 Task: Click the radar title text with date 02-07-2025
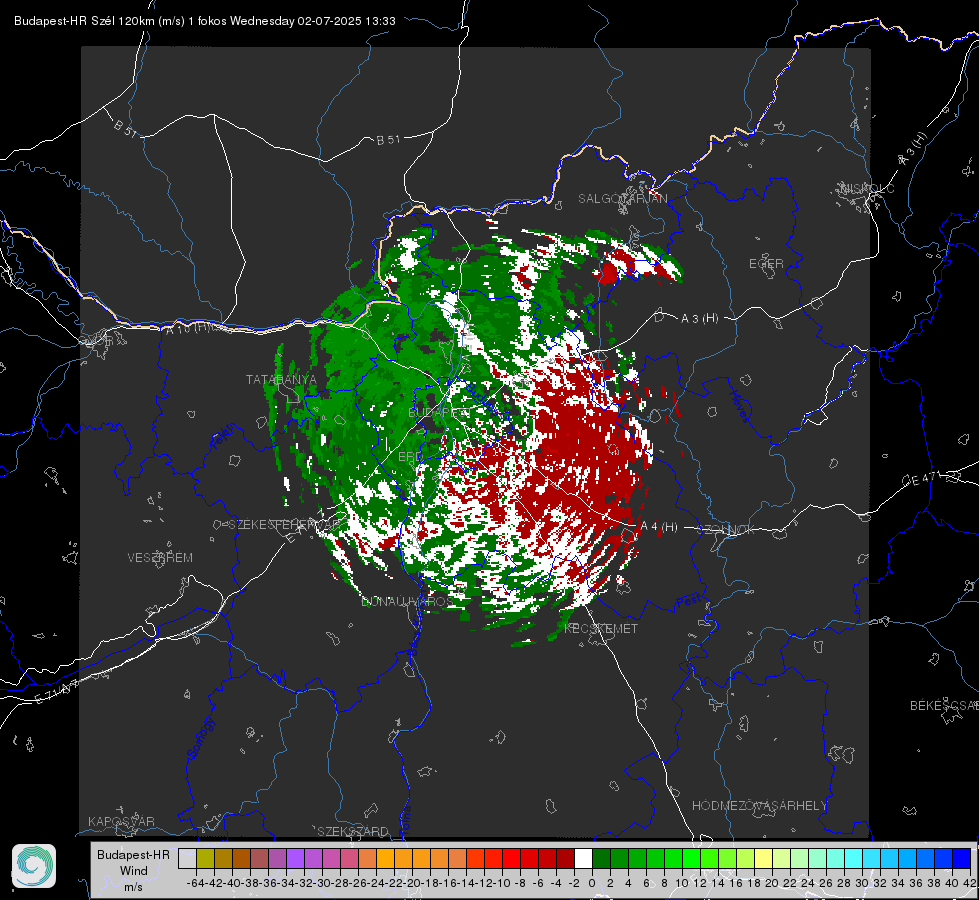pyautogui.click(x=205, y=21)
